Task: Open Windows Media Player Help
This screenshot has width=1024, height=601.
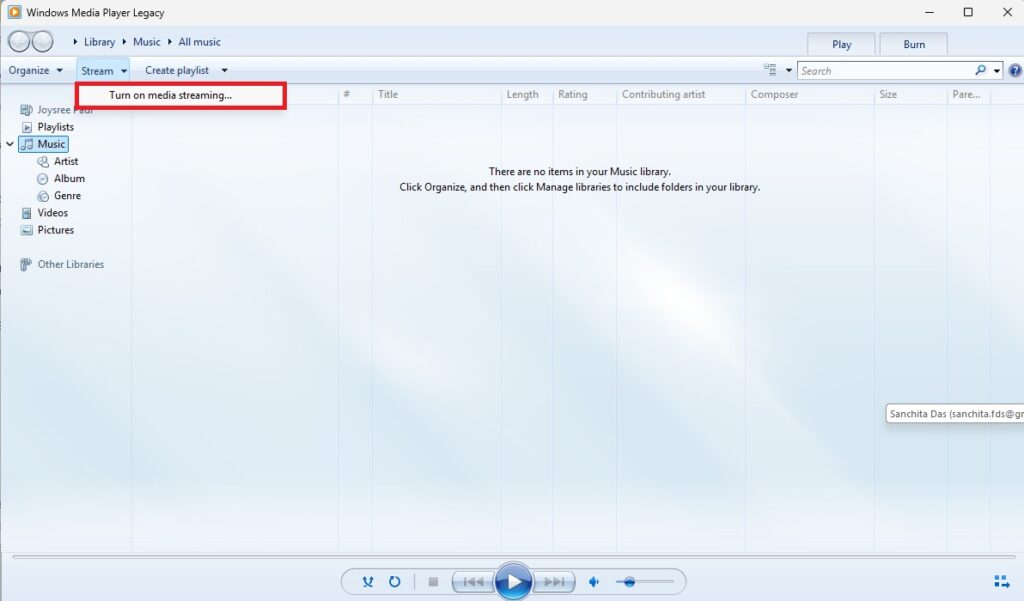Action: (1017, 70)
